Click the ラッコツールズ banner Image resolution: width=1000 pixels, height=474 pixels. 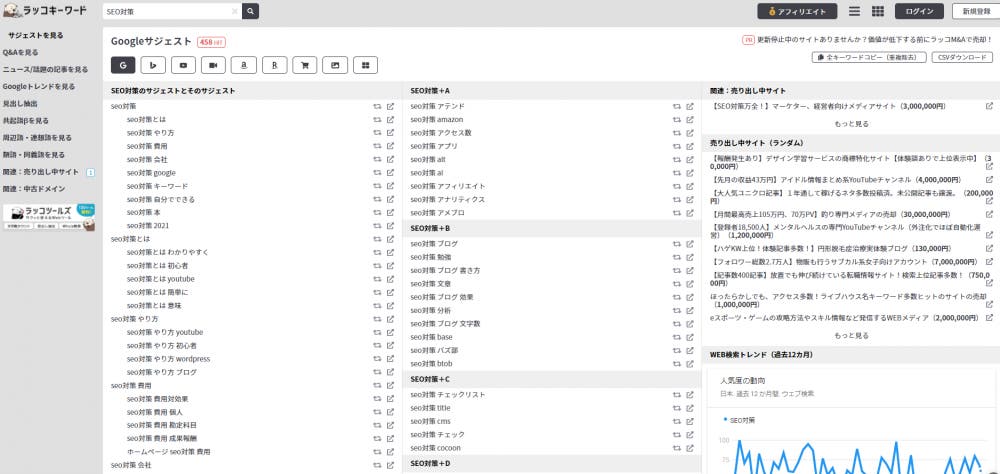click(49, 217)
